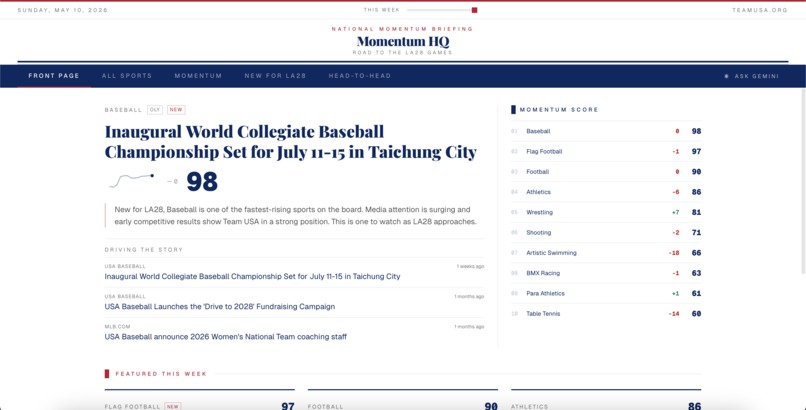806x410 pixels.
Task: Open the Women's National Team coaching staff story
Action: pos(226,337)
